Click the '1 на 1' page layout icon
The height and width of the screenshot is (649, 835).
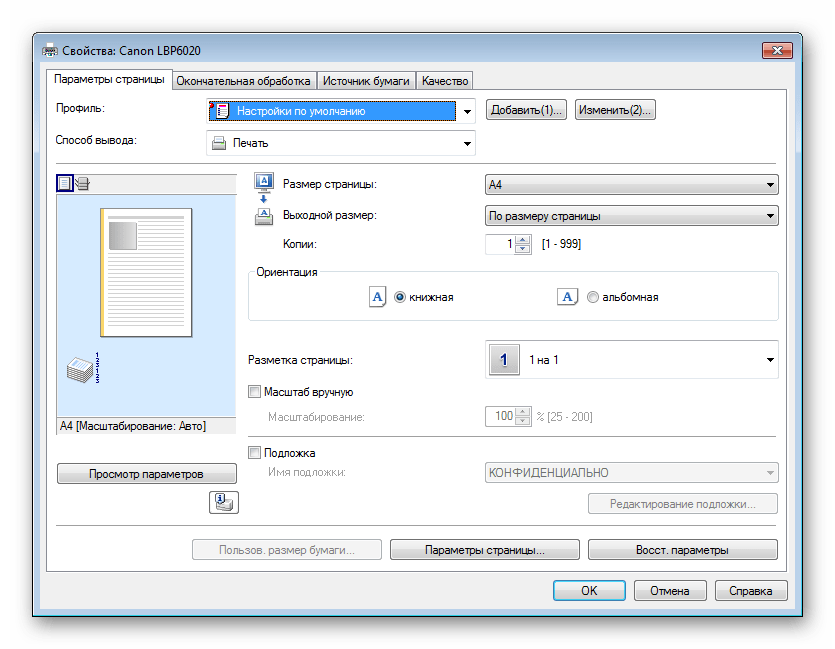click(x=503, y=360)
